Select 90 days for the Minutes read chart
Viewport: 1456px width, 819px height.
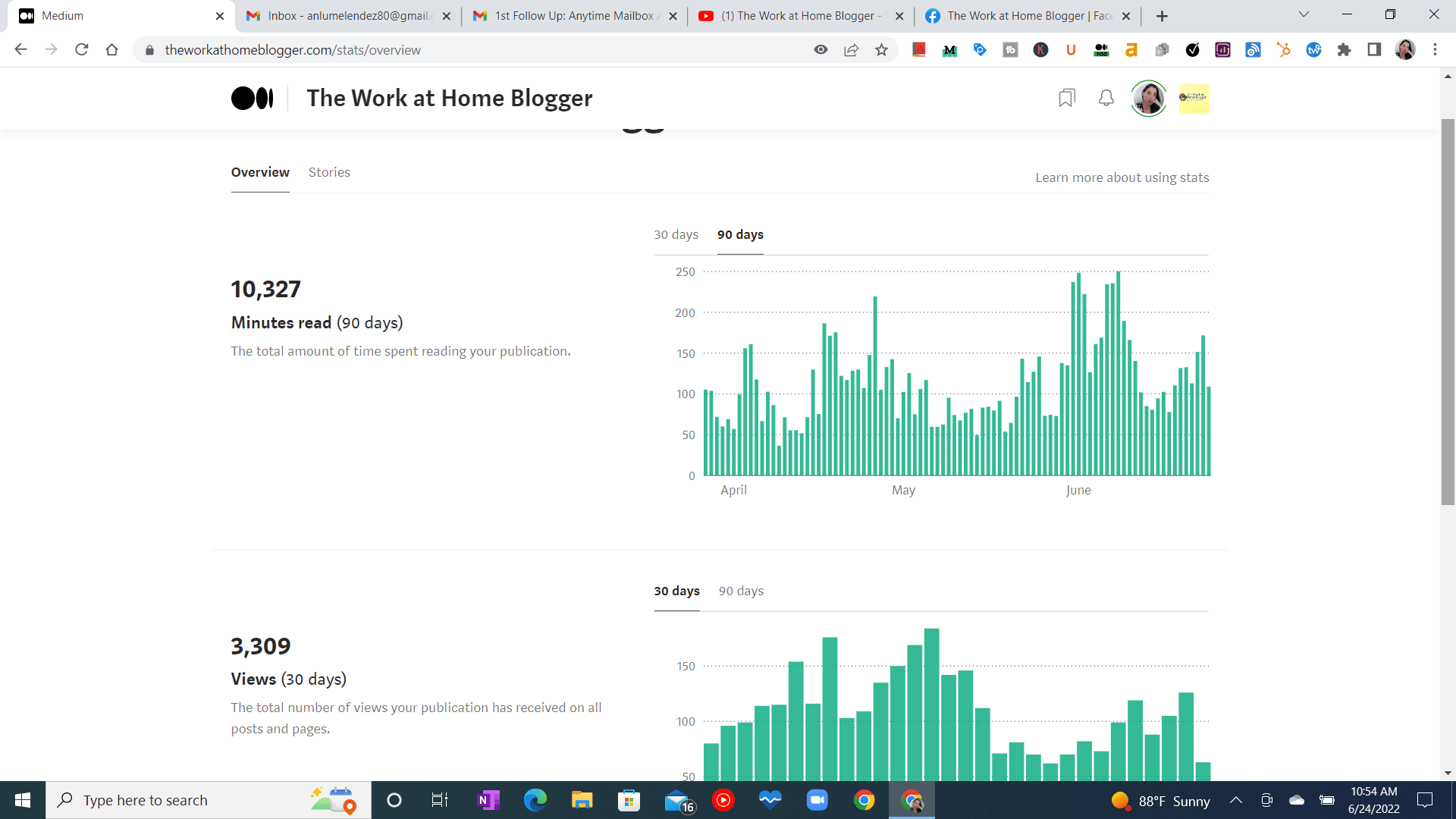click(x=740, y=234)
